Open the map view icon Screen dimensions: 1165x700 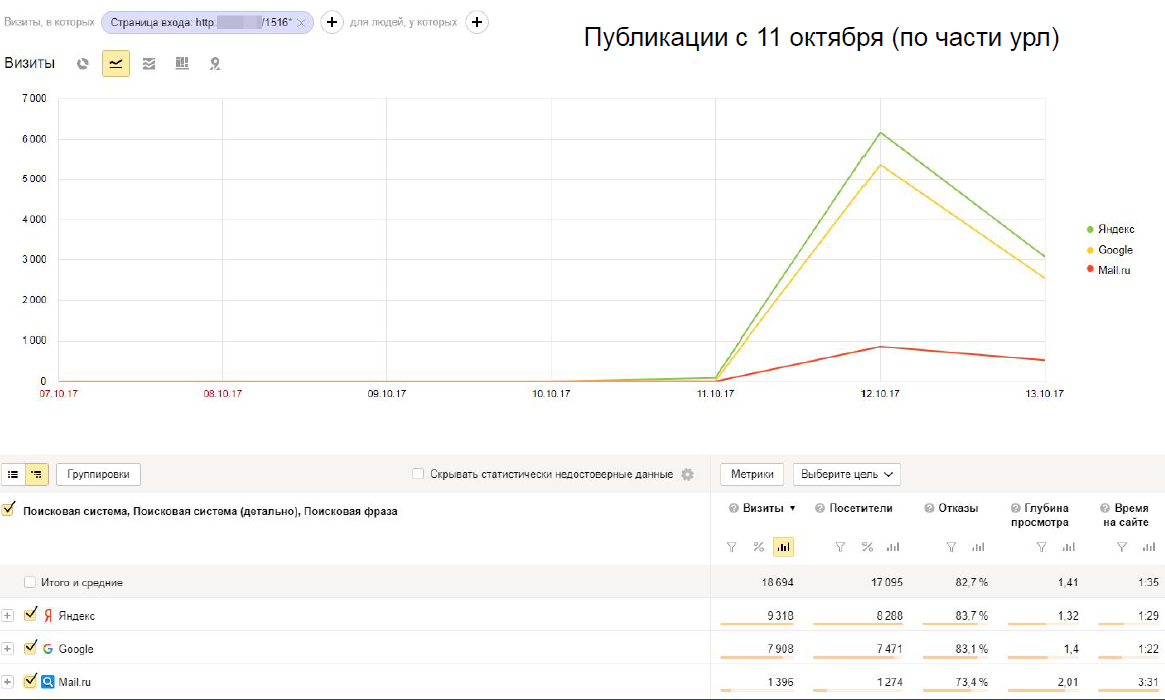coord(214,64)
